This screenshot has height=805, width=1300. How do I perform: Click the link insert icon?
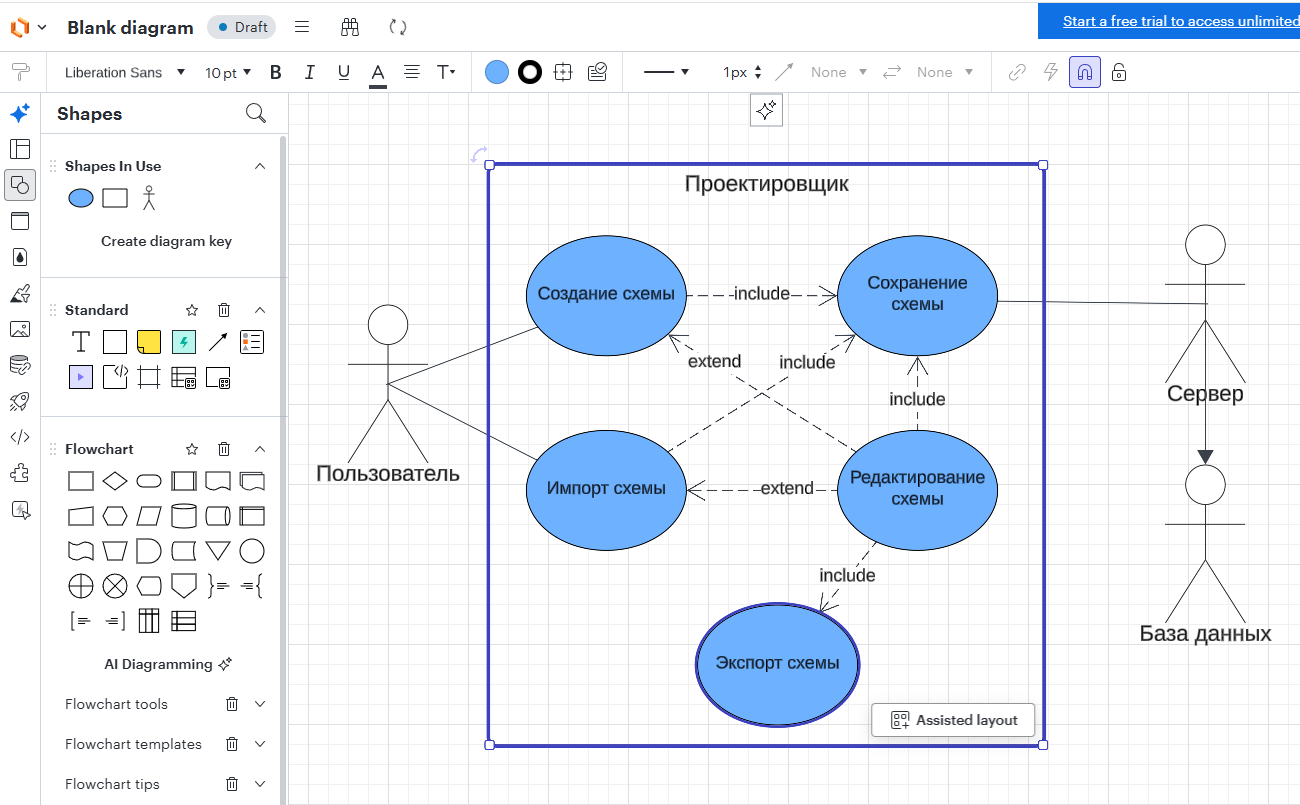click(1017, 72)
